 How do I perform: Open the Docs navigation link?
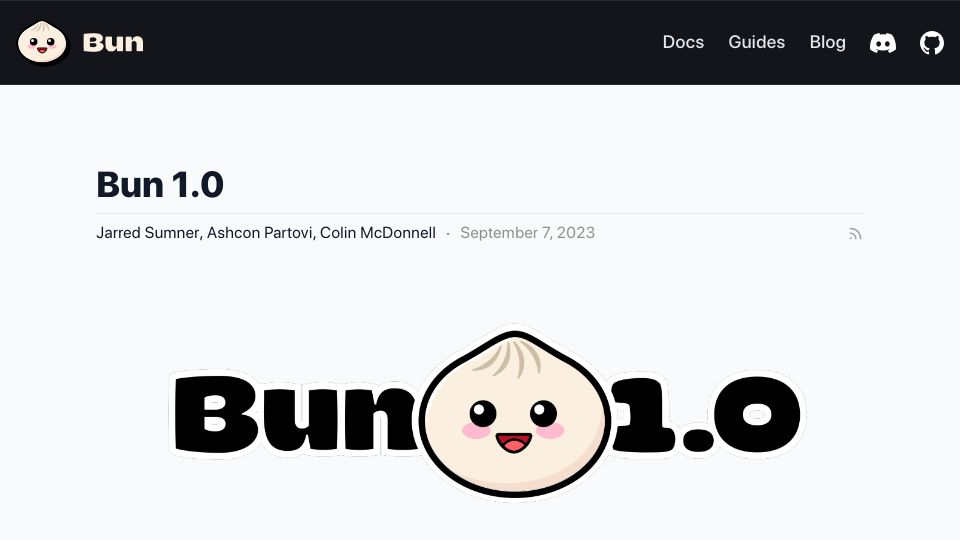[x=683, y=42]
